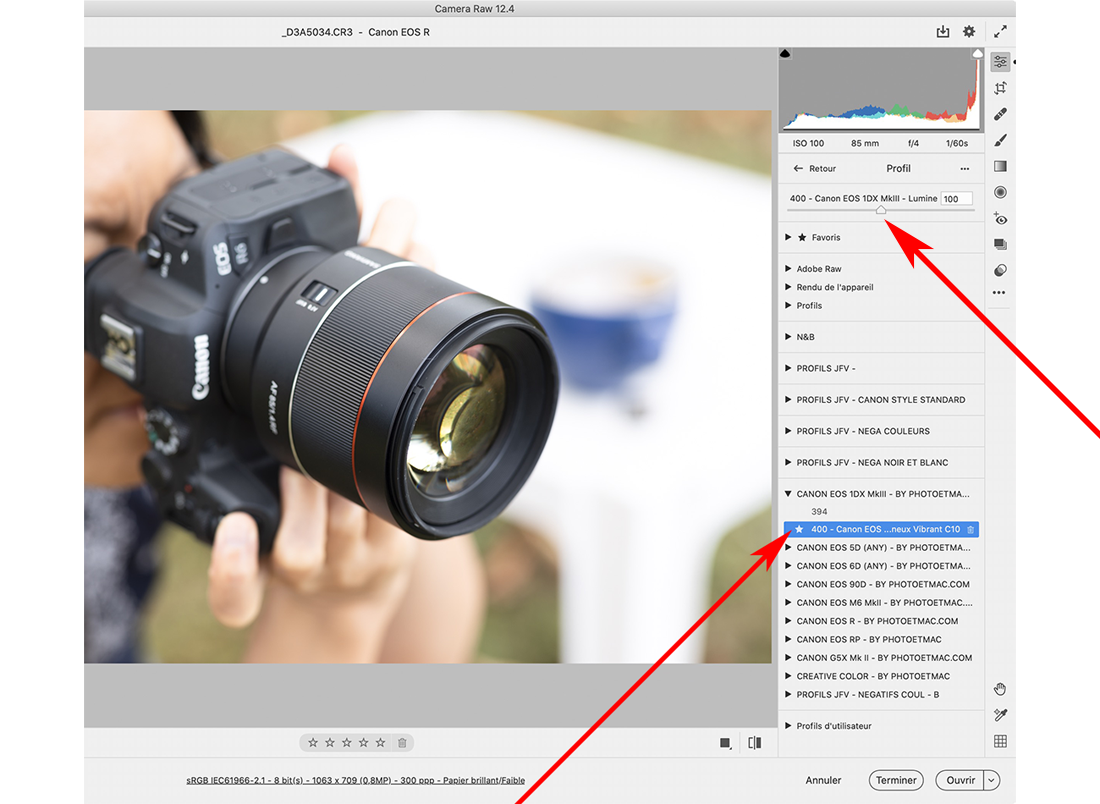Select the Radial Filter tool

coord(1000,192)
